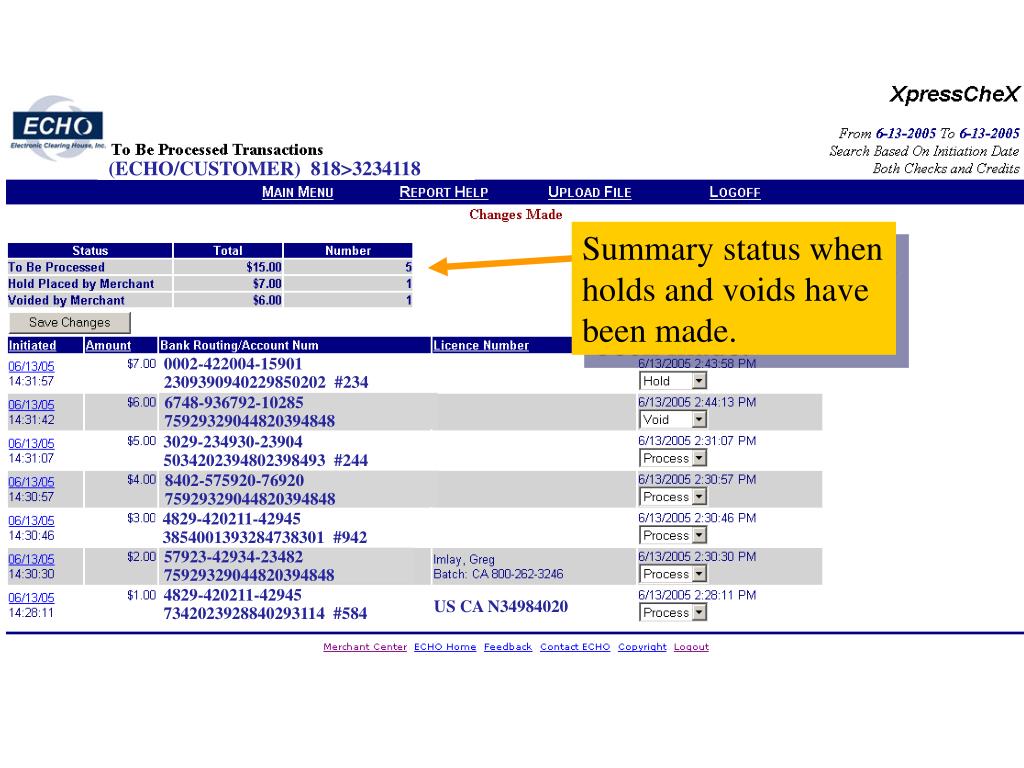This screenshot has height=768, width=1024.
Task: Open the Main Menu link
Action: click(x=297, y=192)
